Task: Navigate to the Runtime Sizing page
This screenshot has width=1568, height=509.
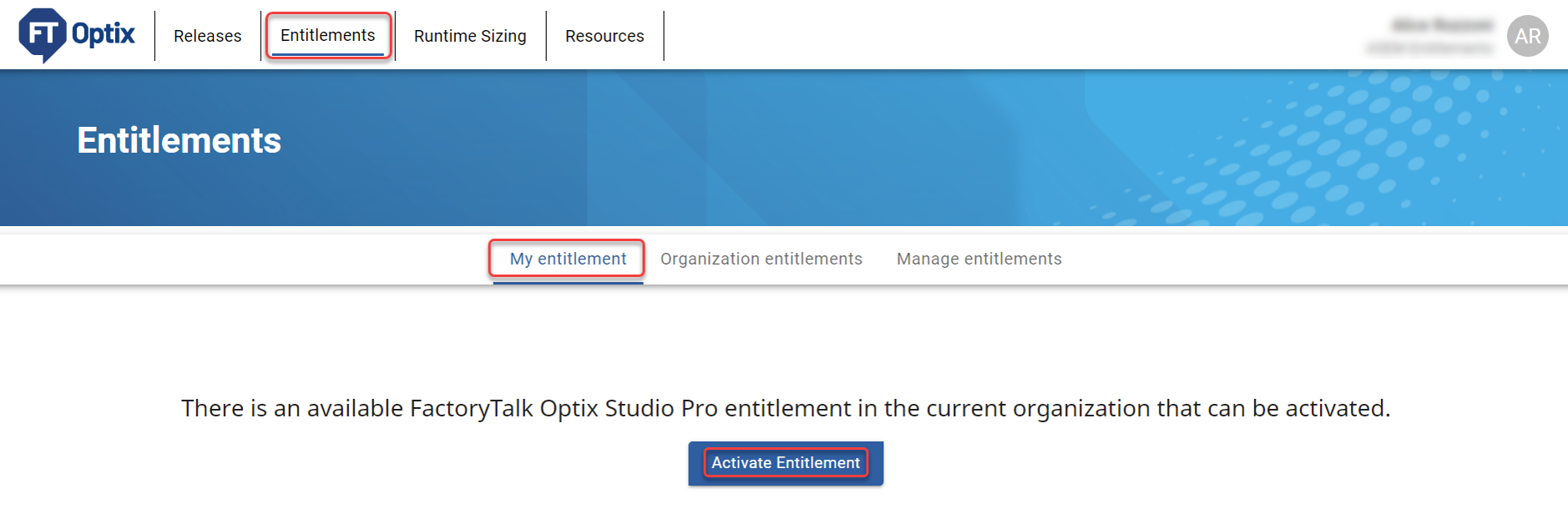Action: click(x=469, y=35)
